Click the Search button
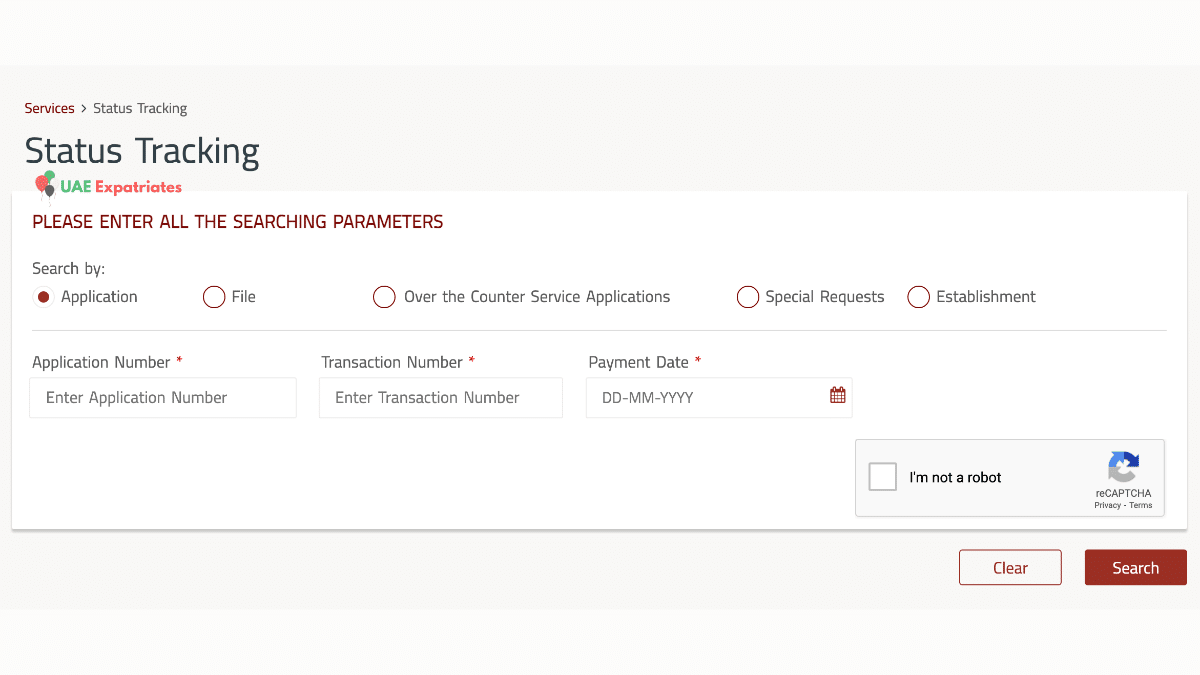Image resolution: width=1200 pixels, height=675 pixels. click(1135, 567)
